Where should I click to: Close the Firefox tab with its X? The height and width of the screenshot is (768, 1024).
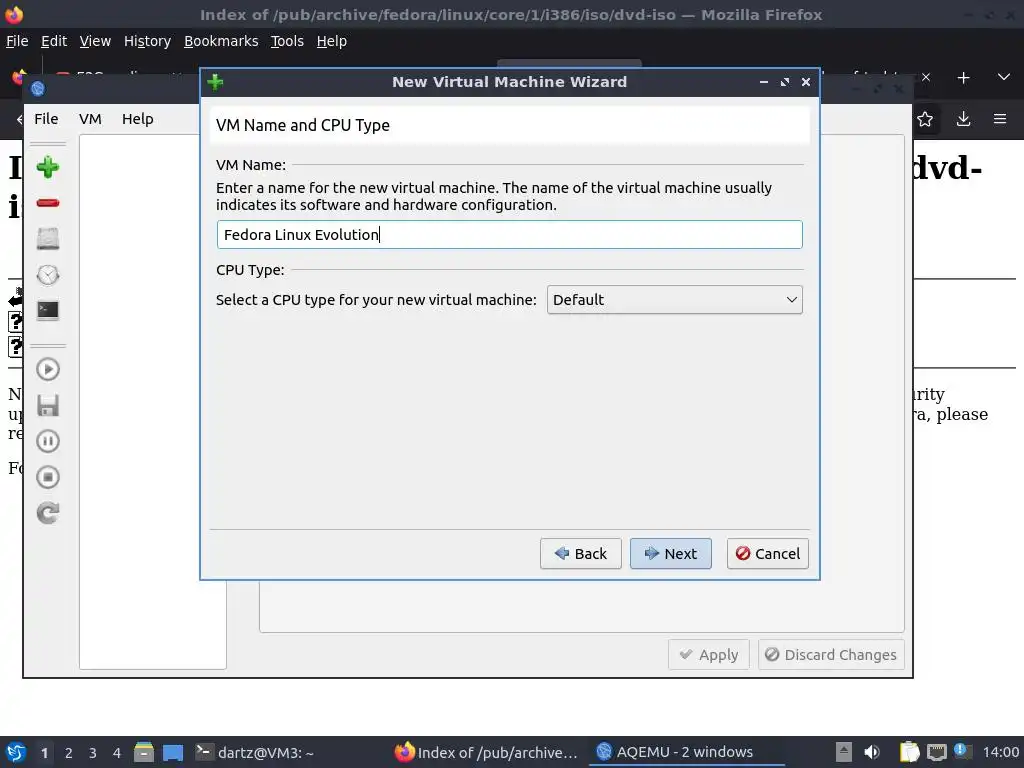click(926, 77)
